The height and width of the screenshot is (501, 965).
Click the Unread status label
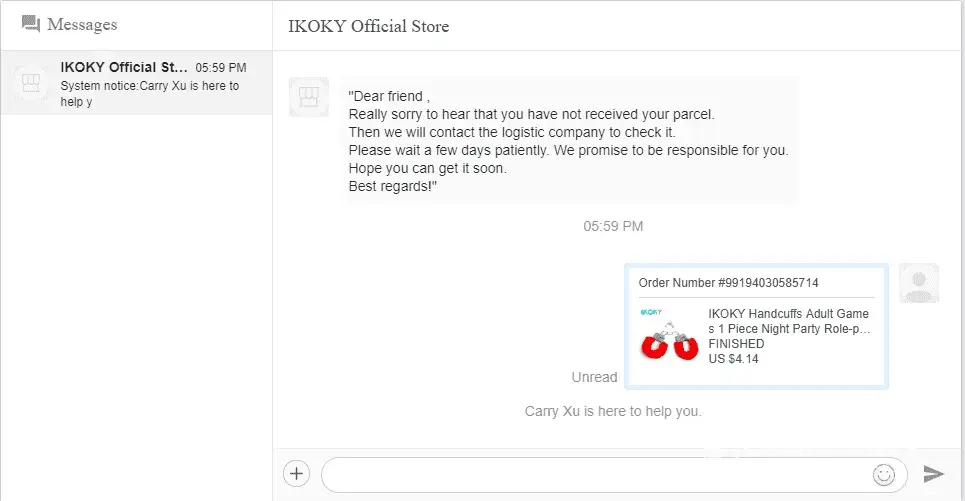(594, 377)
